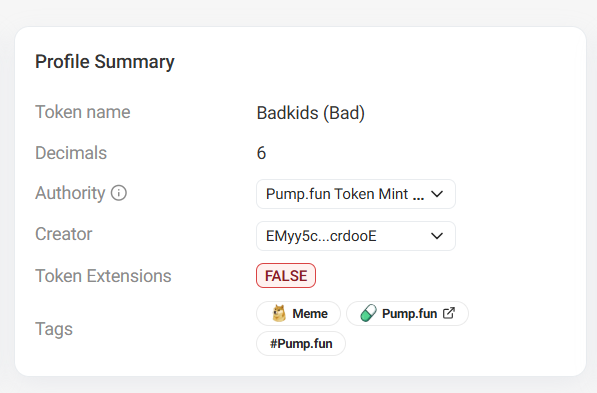The width and height of the screenshot is (597, 393).
Task: Open the Pump.fun tag link
Action: point(407,313)
